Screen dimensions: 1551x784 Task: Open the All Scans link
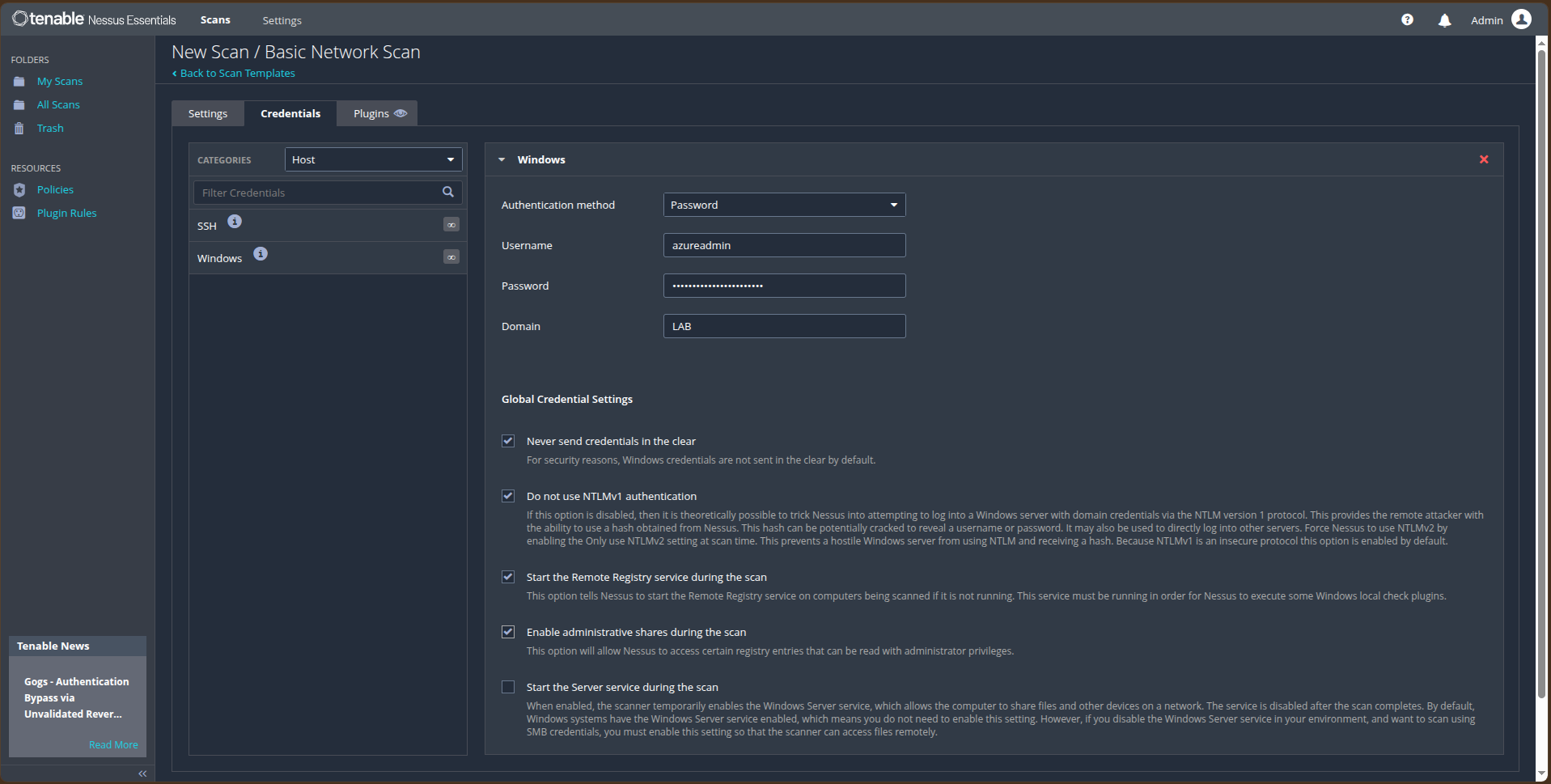[x=58, y=105]
